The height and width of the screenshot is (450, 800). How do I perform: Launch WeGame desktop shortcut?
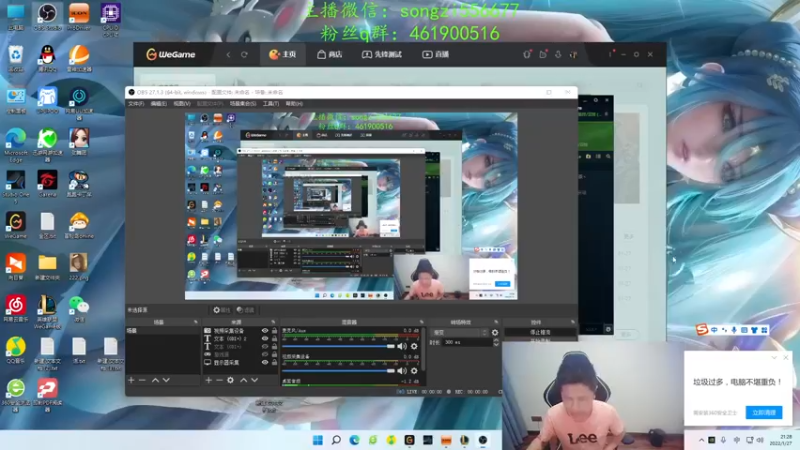pyautogui.click(x=16, y=226)
